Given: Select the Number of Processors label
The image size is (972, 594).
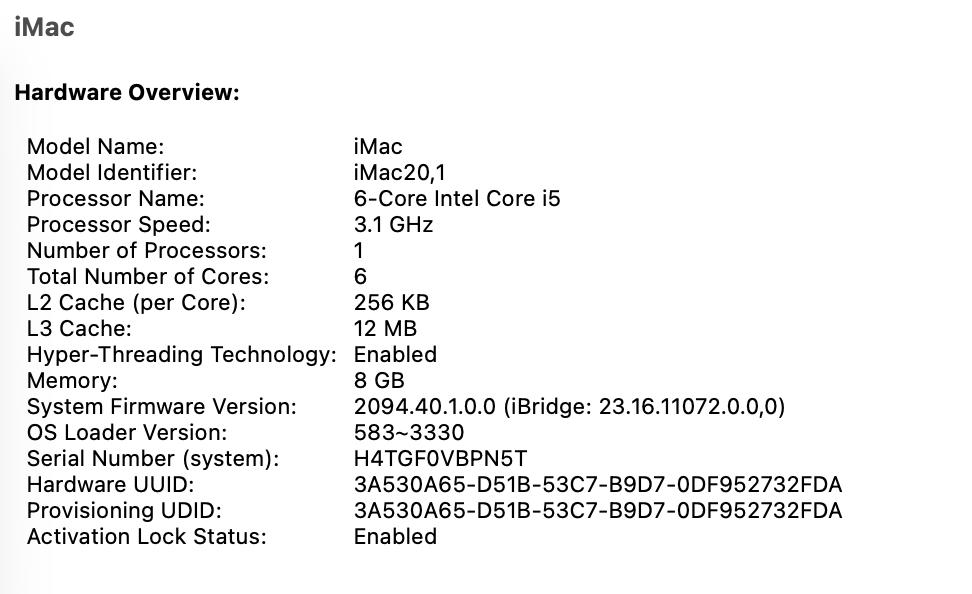Looking at the screenshot, I should point(146,251).
